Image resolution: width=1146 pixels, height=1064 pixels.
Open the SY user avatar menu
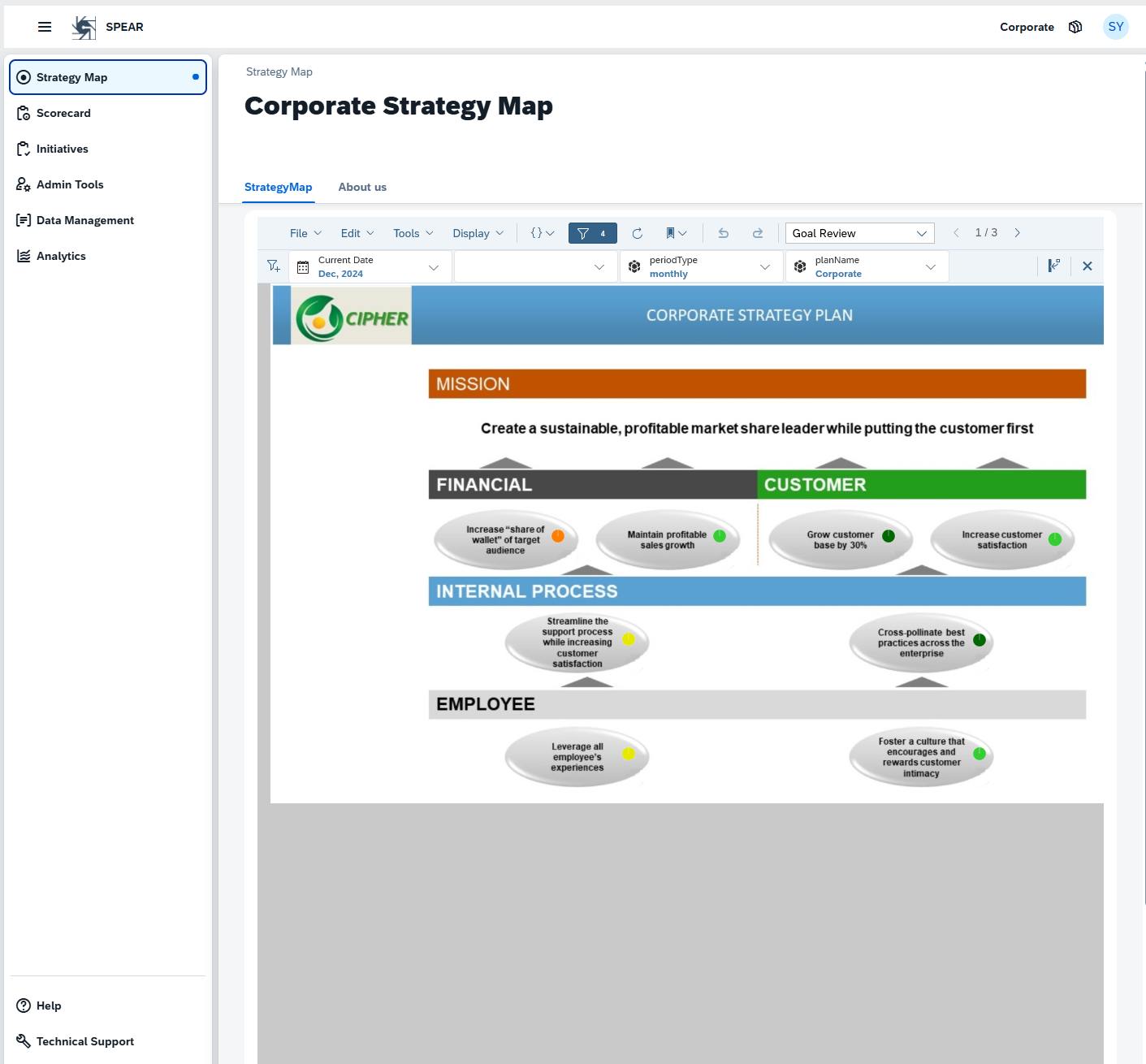(x=1115, y=27)
